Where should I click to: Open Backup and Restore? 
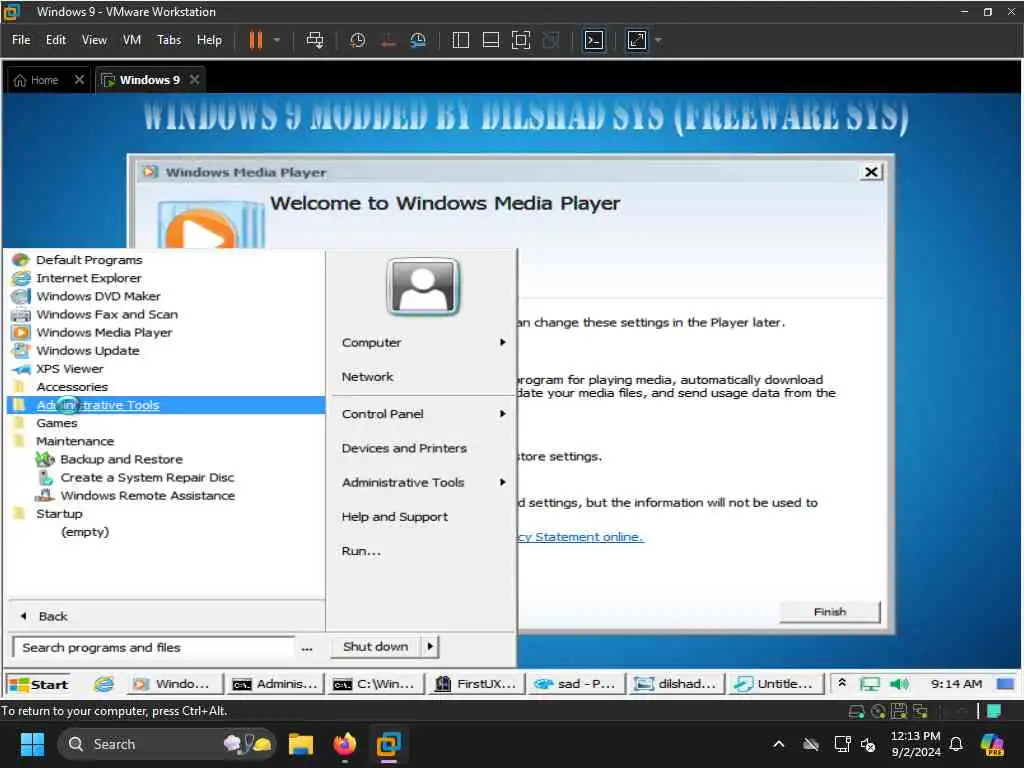click(x=121, y=460)
